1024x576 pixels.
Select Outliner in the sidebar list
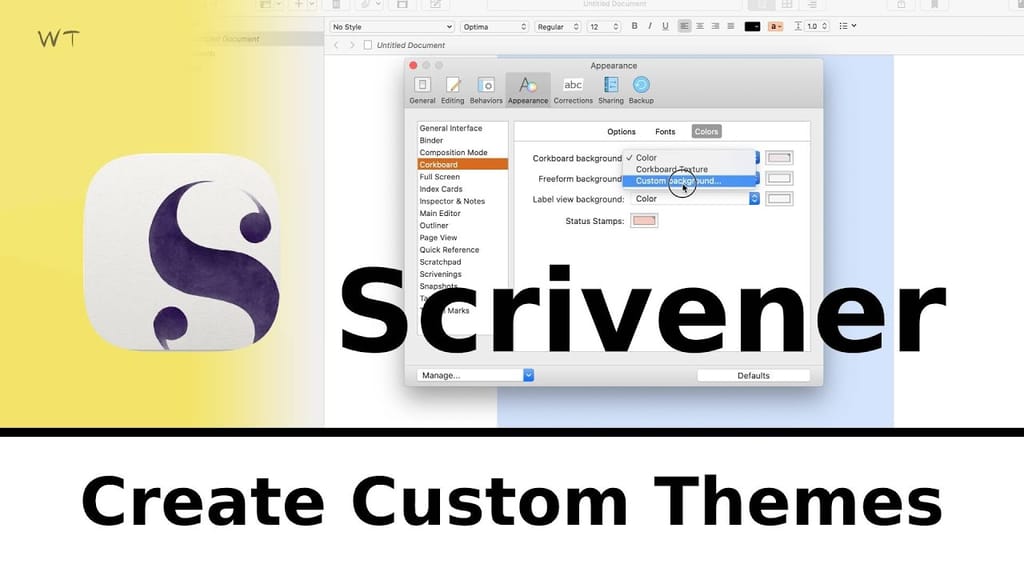click(462, 225)
